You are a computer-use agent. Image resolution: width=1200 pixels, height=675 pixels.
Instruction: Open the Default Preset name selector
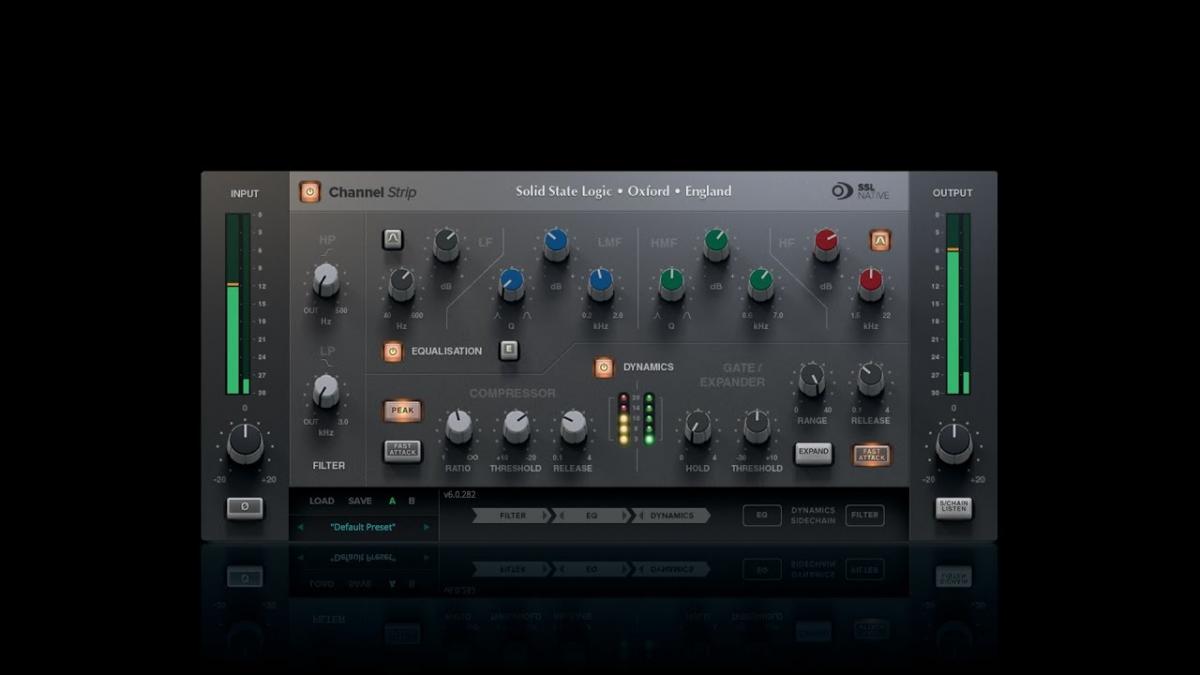[363, 527]
